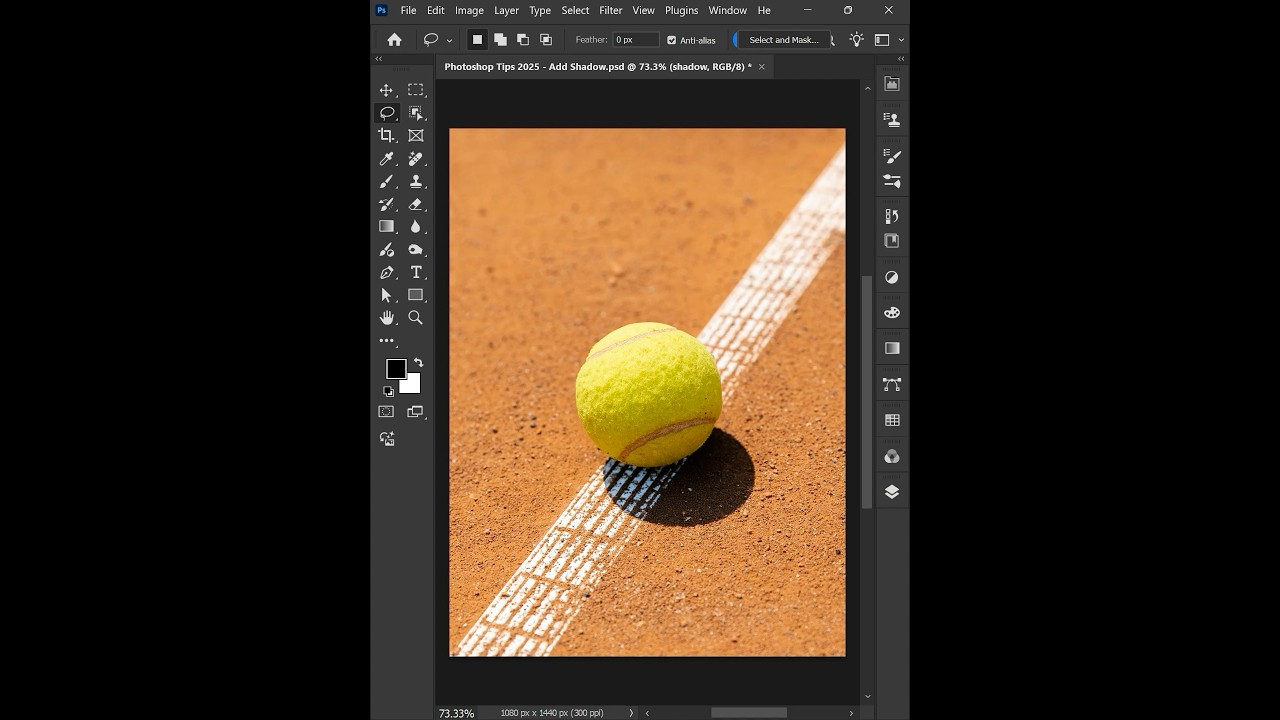Open the File menu
Viewport: 1280px width, 720px height.
(x=408, y=10)
